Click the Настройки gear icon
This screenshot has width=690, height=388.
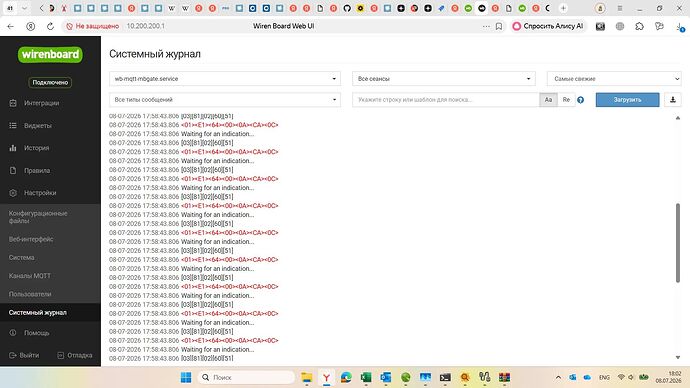pyautogui.click(x=13, y=193)
